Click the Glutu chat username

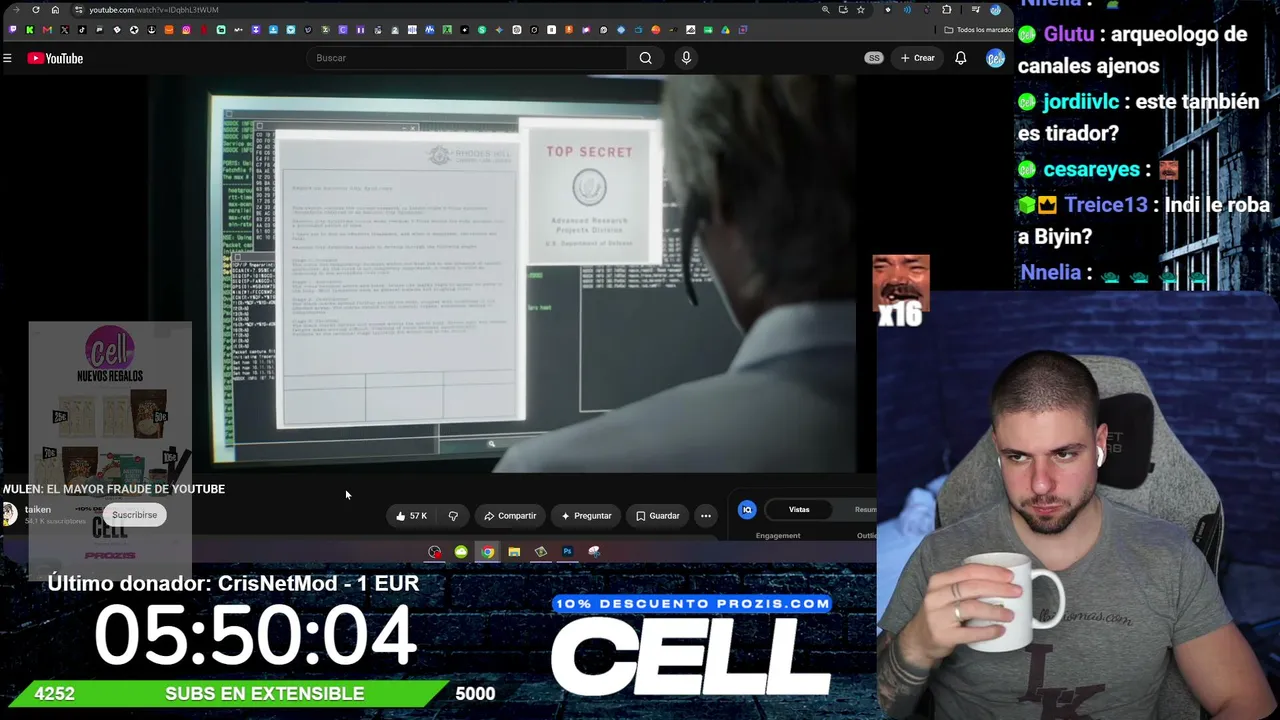(1069, 34)
